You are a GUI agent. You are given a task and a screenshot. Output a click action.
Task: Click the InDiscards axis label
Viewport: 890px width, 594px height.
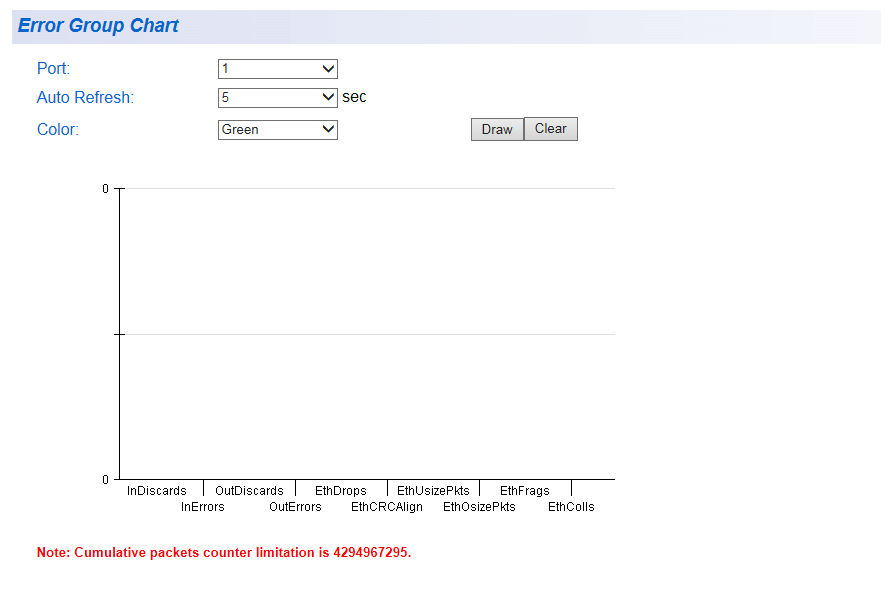pyautogui.click(x=157, y=491)
